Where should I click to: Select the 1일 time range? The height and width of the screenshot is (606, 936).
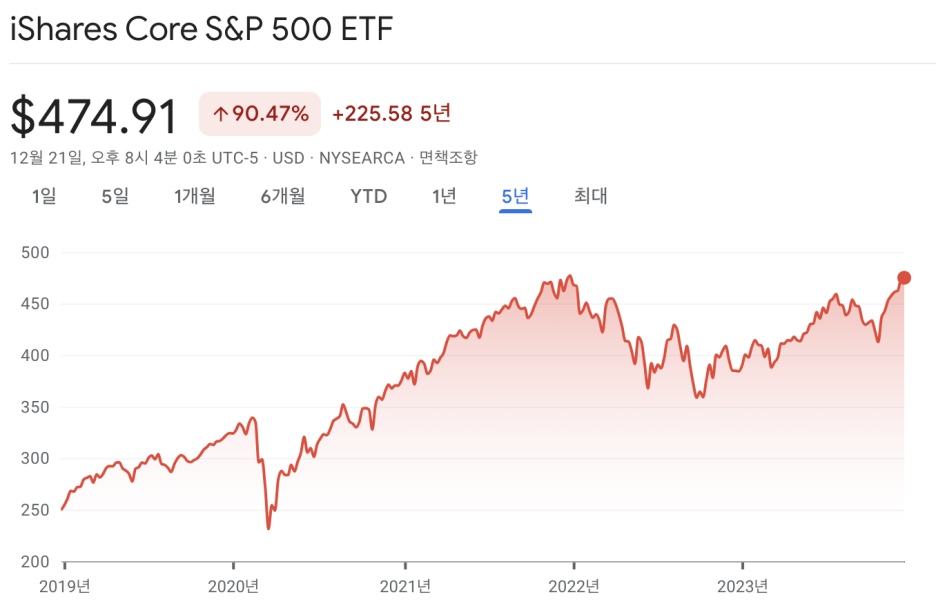point(42,196)
